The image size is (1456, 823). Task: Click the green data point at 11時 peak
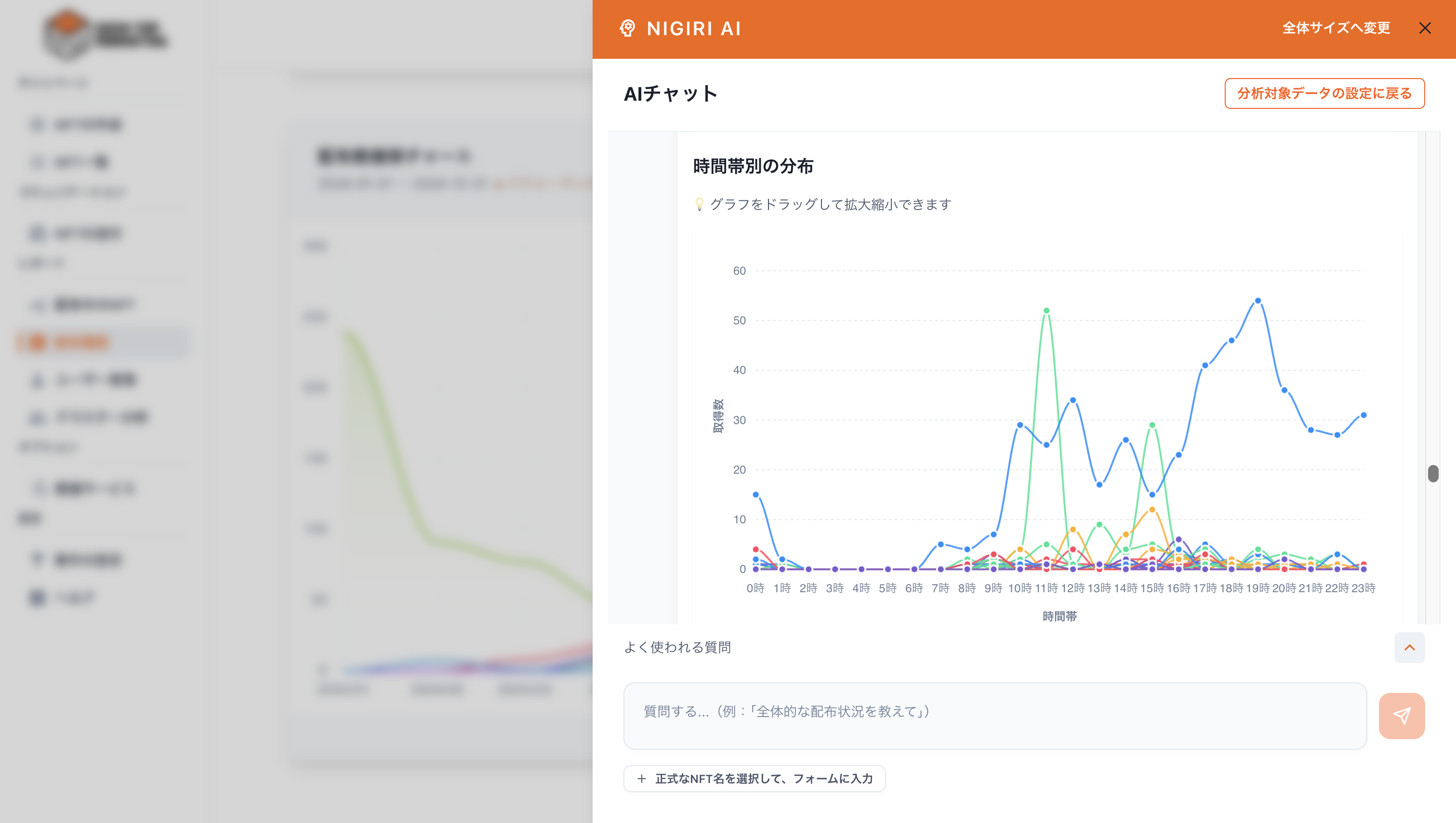click(1046, 310)
